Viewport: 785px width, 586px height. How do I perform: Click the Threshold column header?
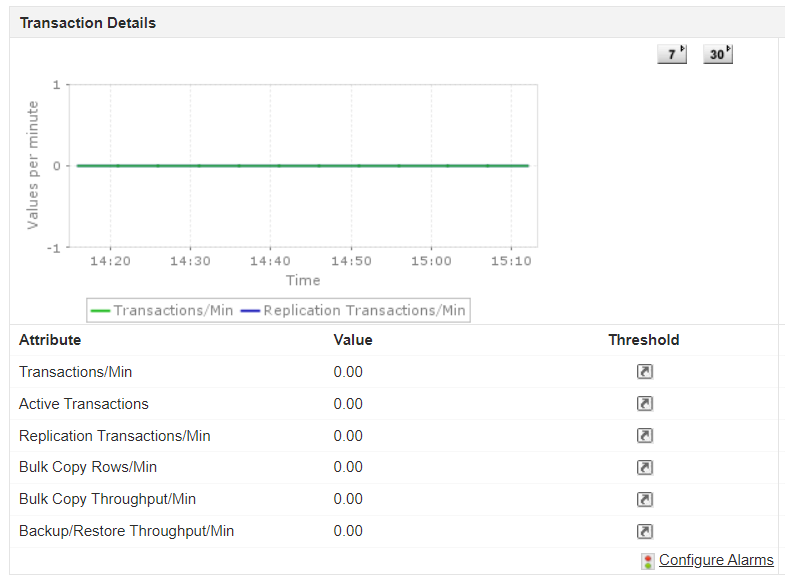(644, 340)
